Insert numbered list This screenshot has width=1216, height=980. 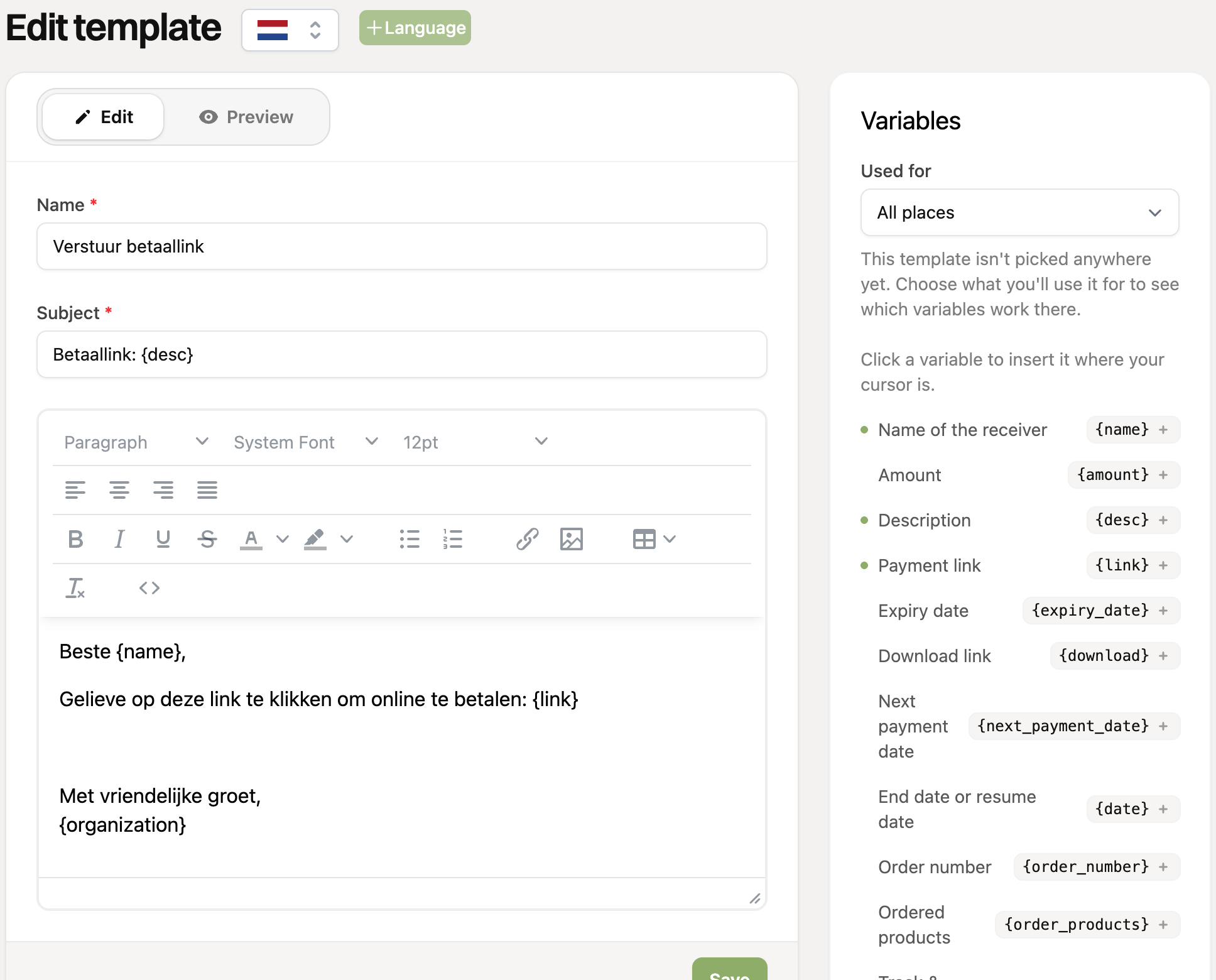point(453,538)
